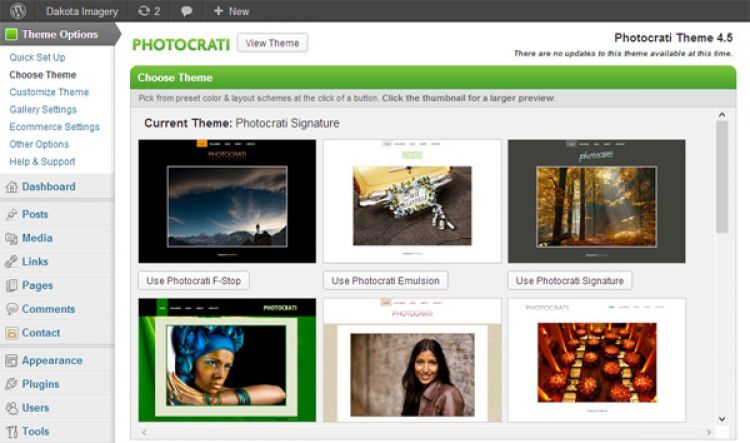Click the horizontal scroll right arrow

click(709, 432)
